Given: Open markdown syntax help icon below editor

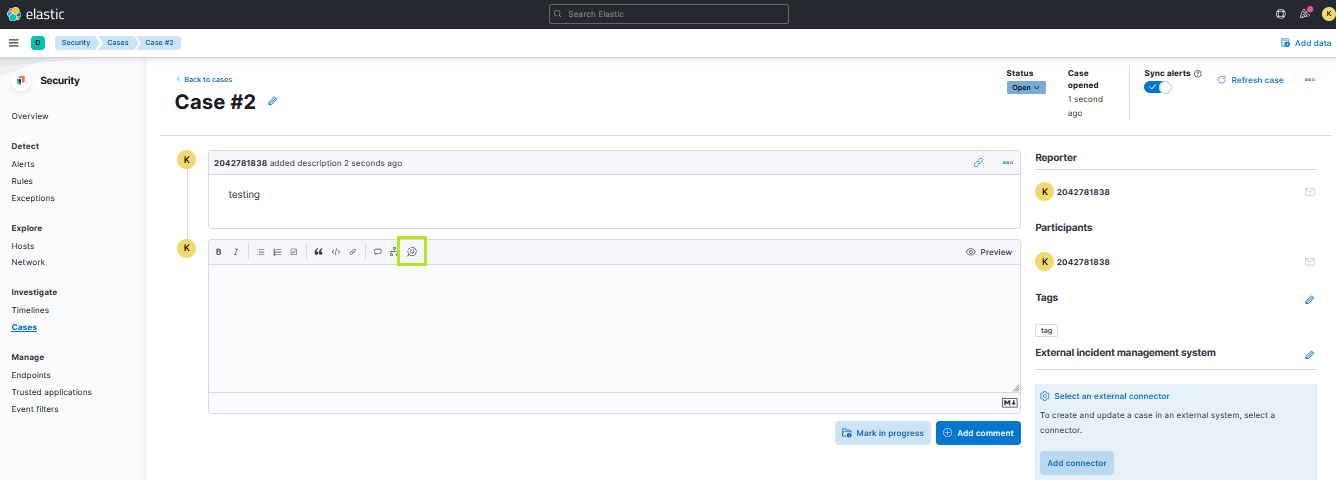Looking at the screenshot, I should [1010, 403].
